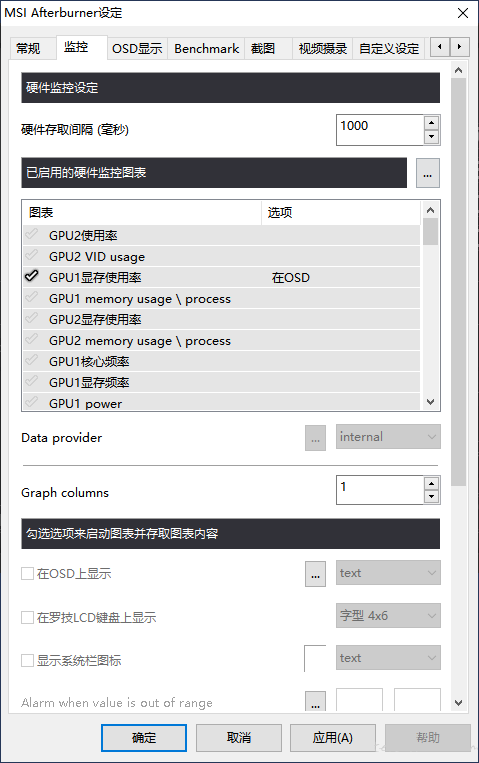479x763 pixels.
Task: Check the 在OSD上显示 checkbox
Action: 27,573
